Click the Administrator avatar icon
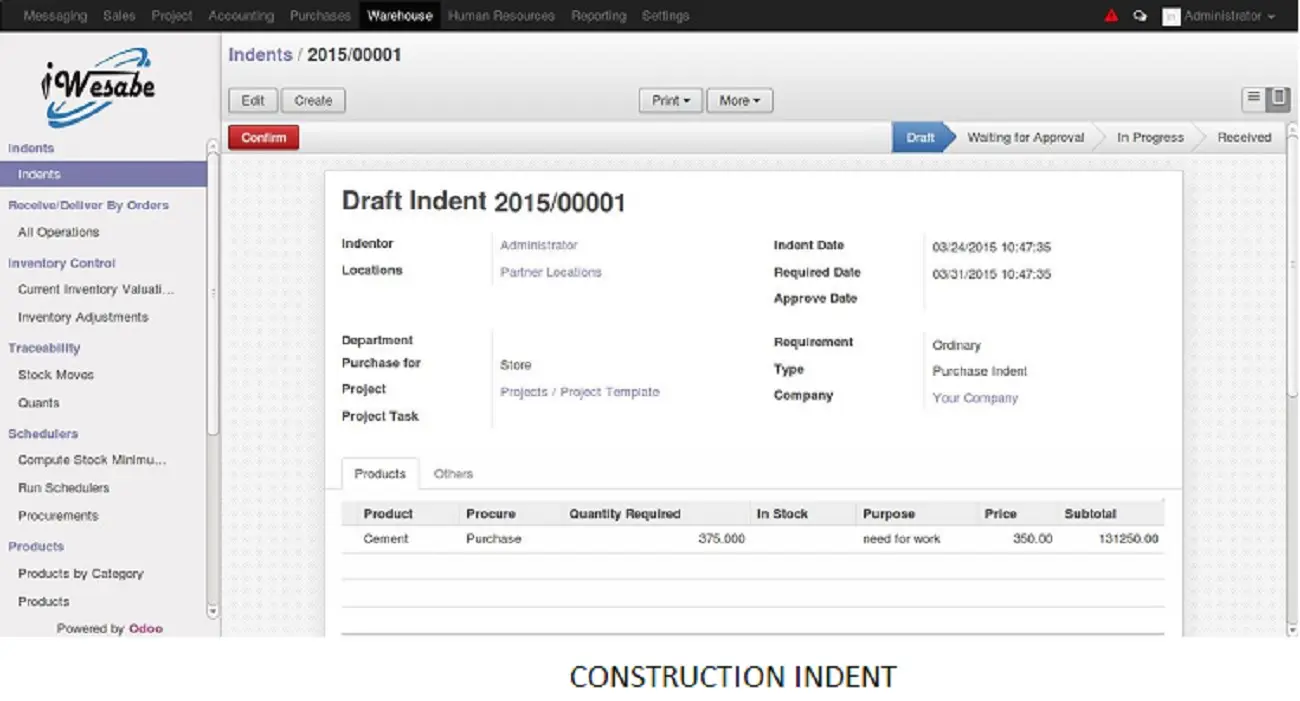This screenshot has height=701, width=1300. [x=1170, y=17]
